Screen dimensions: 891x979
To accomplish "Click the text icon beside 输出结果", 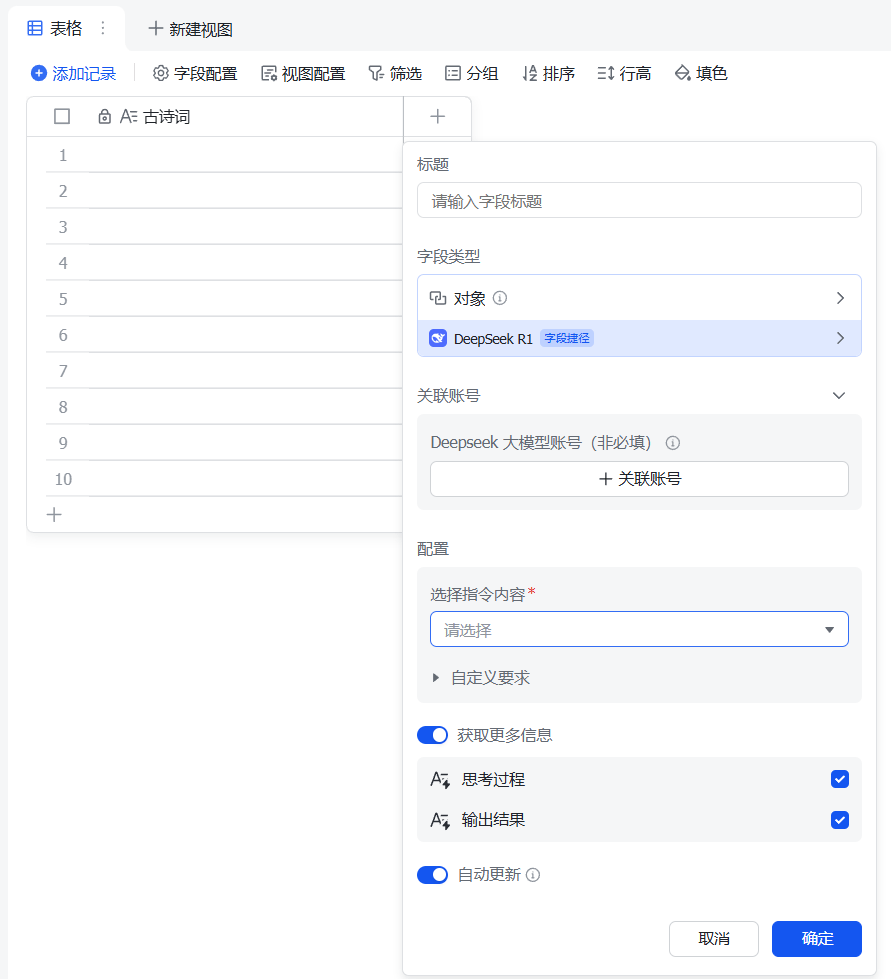I will 440,820.
